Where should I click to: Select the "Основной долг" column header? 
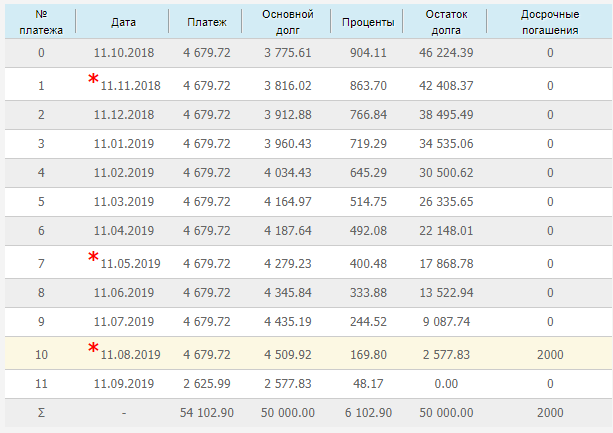click(x=287, y=22)
